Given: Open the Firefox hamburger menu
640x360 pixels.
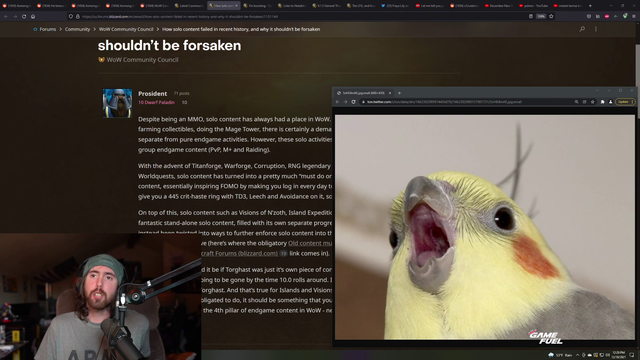Looking at the screenshot, I should pyautogui.click(x=633, y=16).
